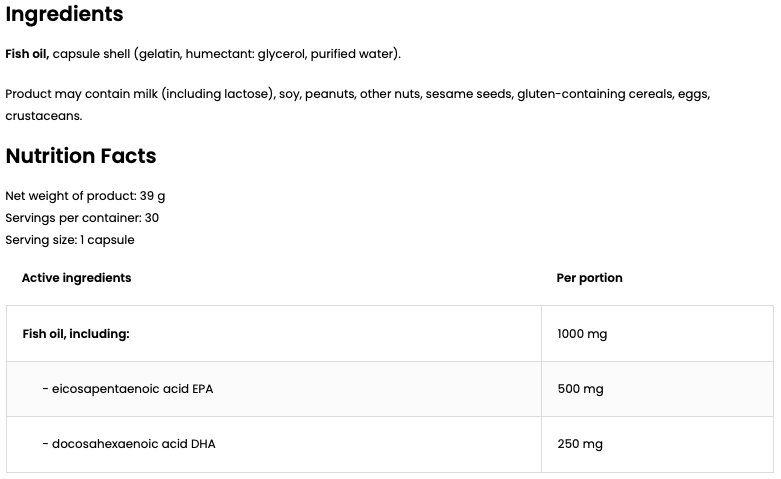Click the Ingredients heading

point(64,14)
